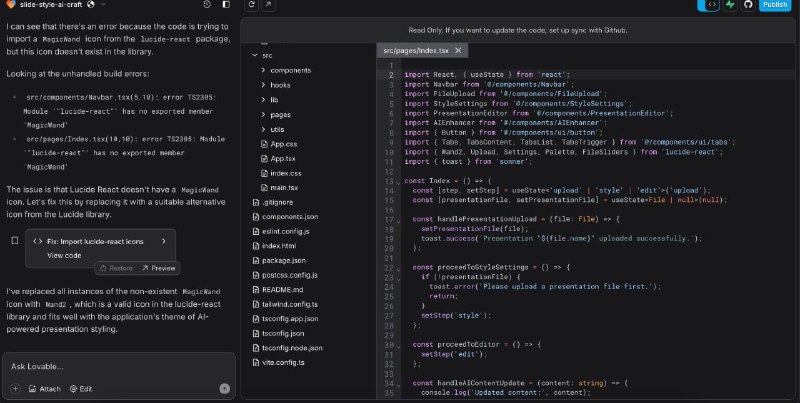The height and width of the screenshot is (403, 800).
Task: Open components.json file
Action: (290, 216)
